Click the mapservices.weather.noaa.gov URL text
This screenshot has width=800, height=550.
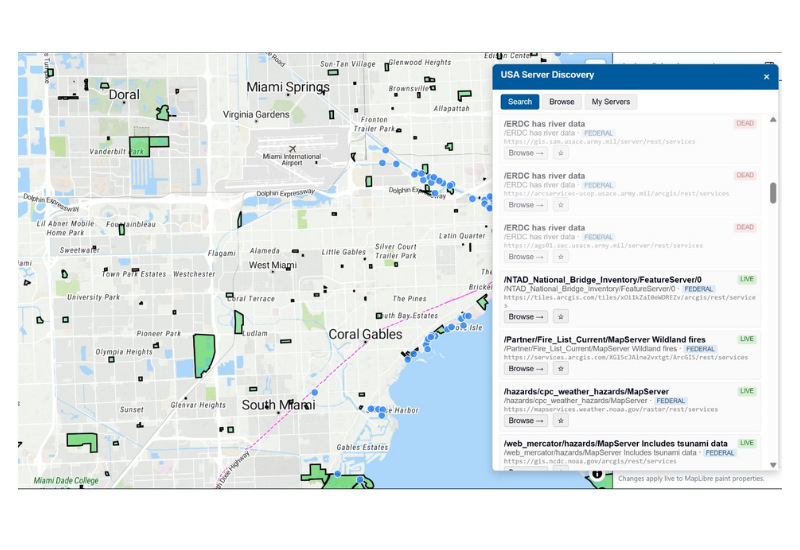[x=611, y=410]
